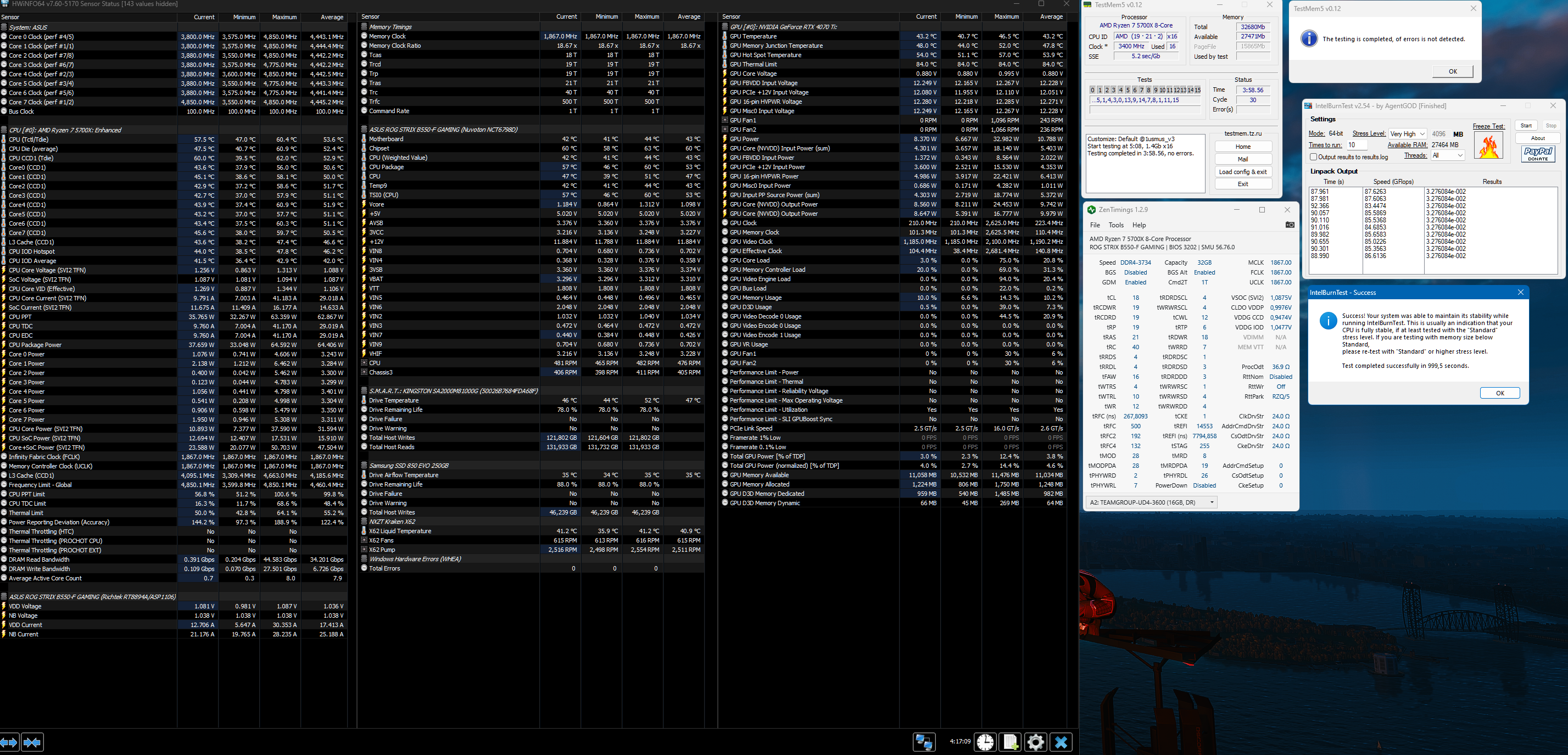Click the lightning icon beside CPU PPT
Screen dimensions: 1568x755
4,317
